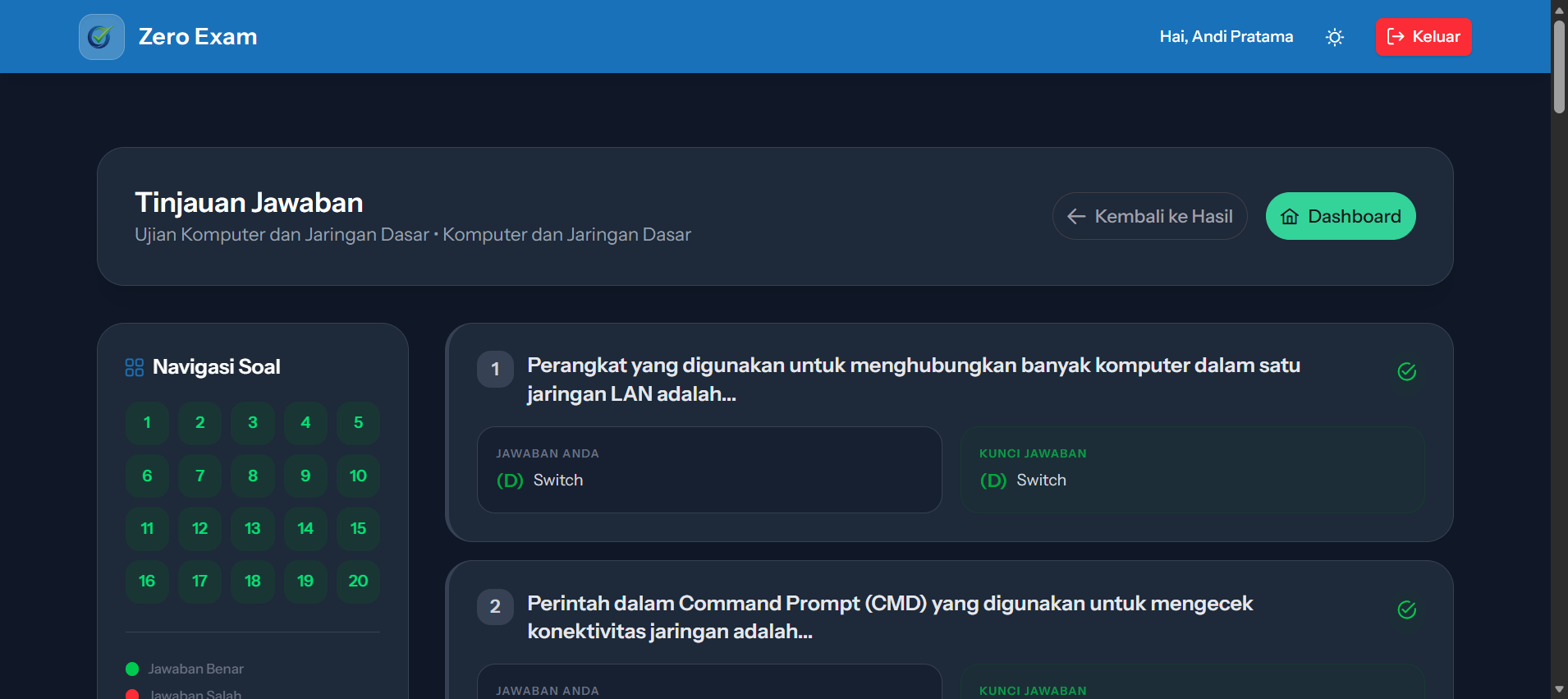The width and height of the screenshot is (1568, 699).
Task: Toggle the light/dark theme sun icon
Action: point(1335,37)
